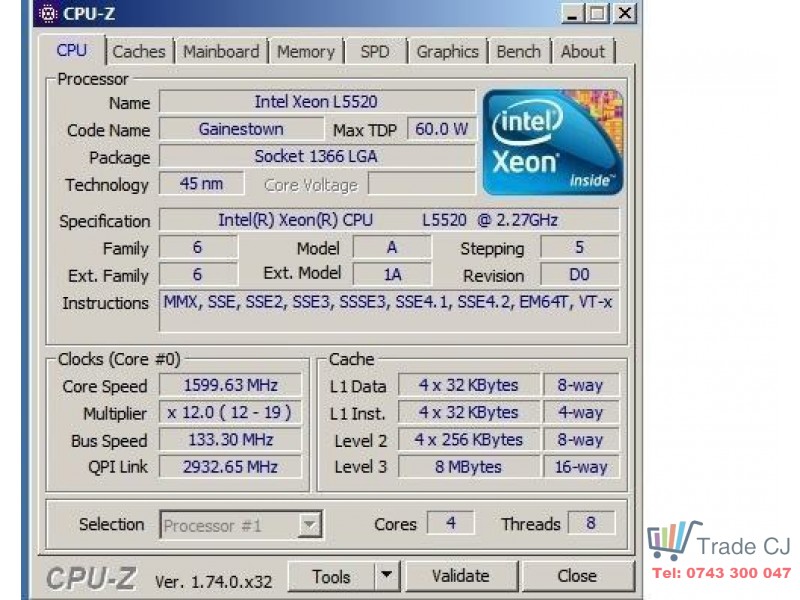
Task: Click the Threads count value 8
Action: 591,523
